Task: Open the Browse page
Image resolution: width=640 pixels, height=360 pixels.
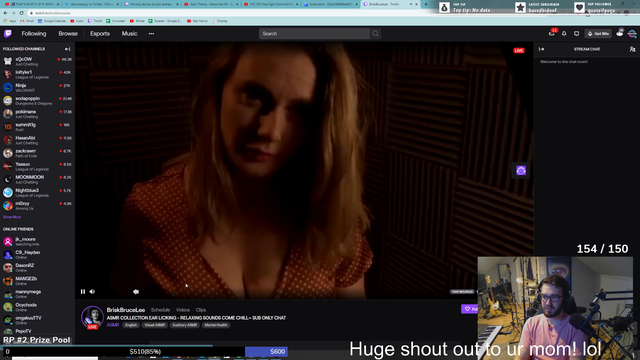Action: point(68,33)
